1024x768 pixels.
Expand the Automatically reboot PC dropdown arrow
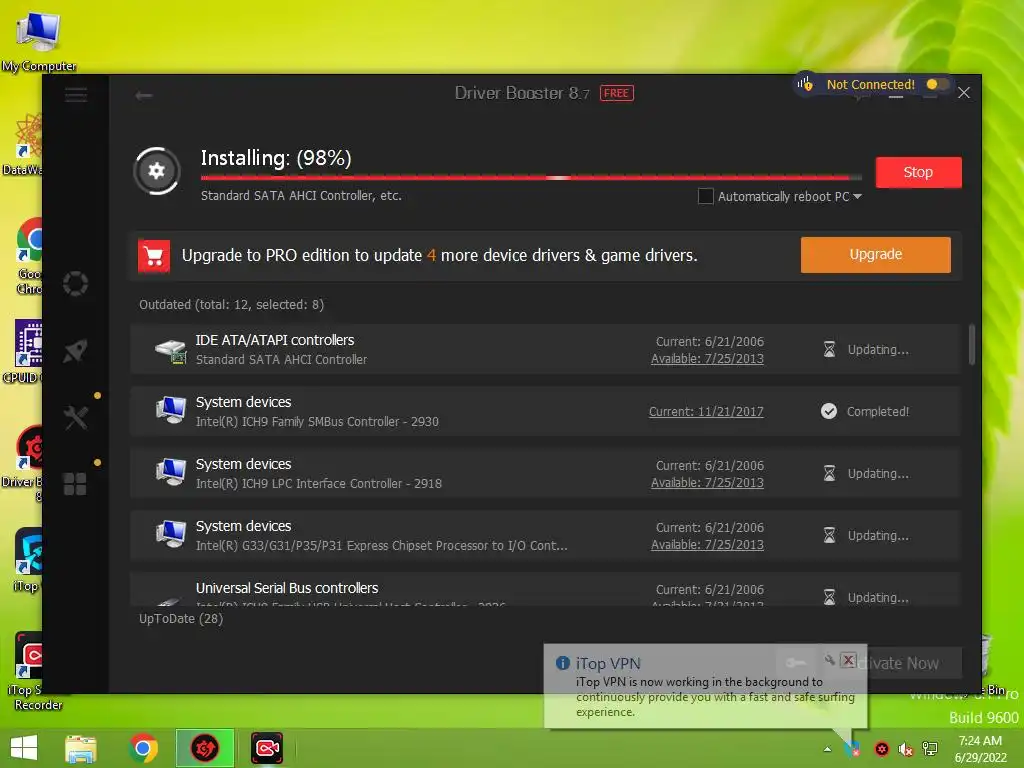(x=857, y=197)
